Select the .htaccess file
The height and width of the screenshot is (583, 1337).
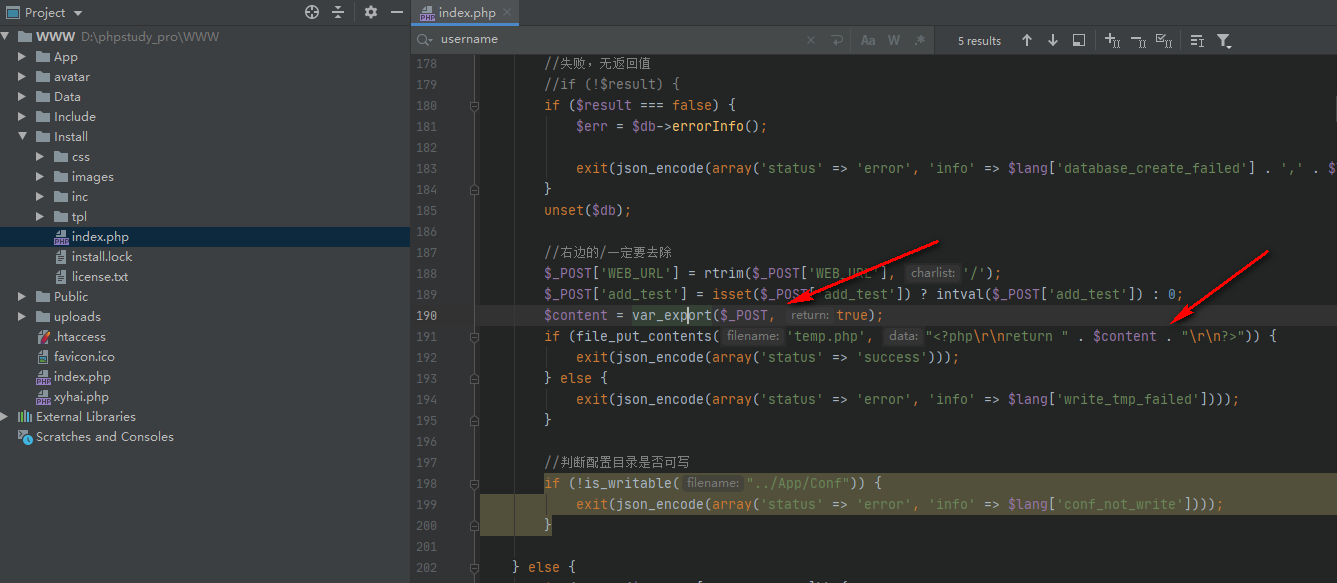80,337
